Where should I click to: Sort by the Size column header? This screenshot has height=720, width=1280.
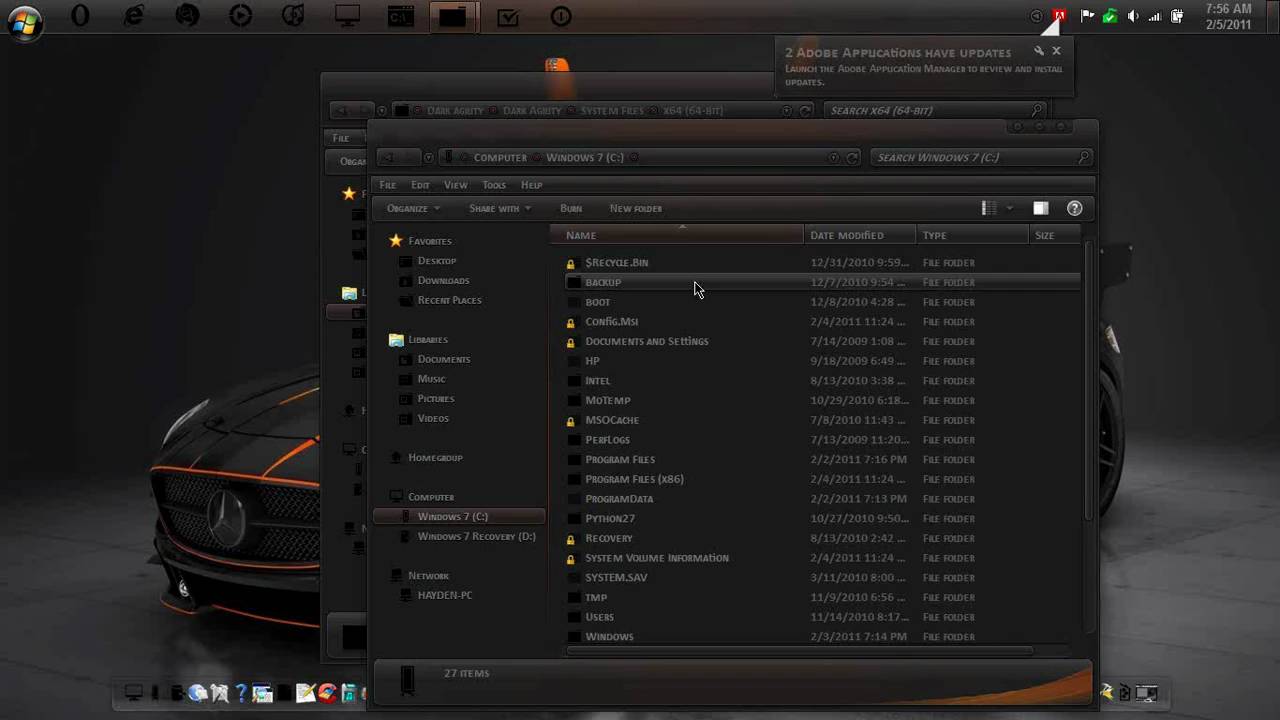1054,235
